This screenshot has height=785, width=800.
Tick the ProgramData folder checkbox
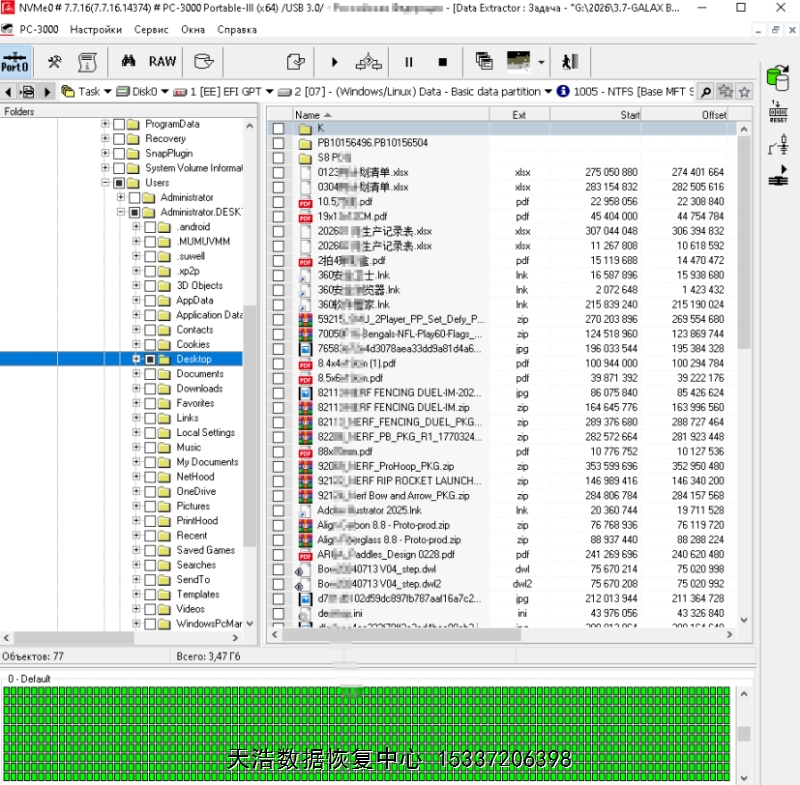119,124
